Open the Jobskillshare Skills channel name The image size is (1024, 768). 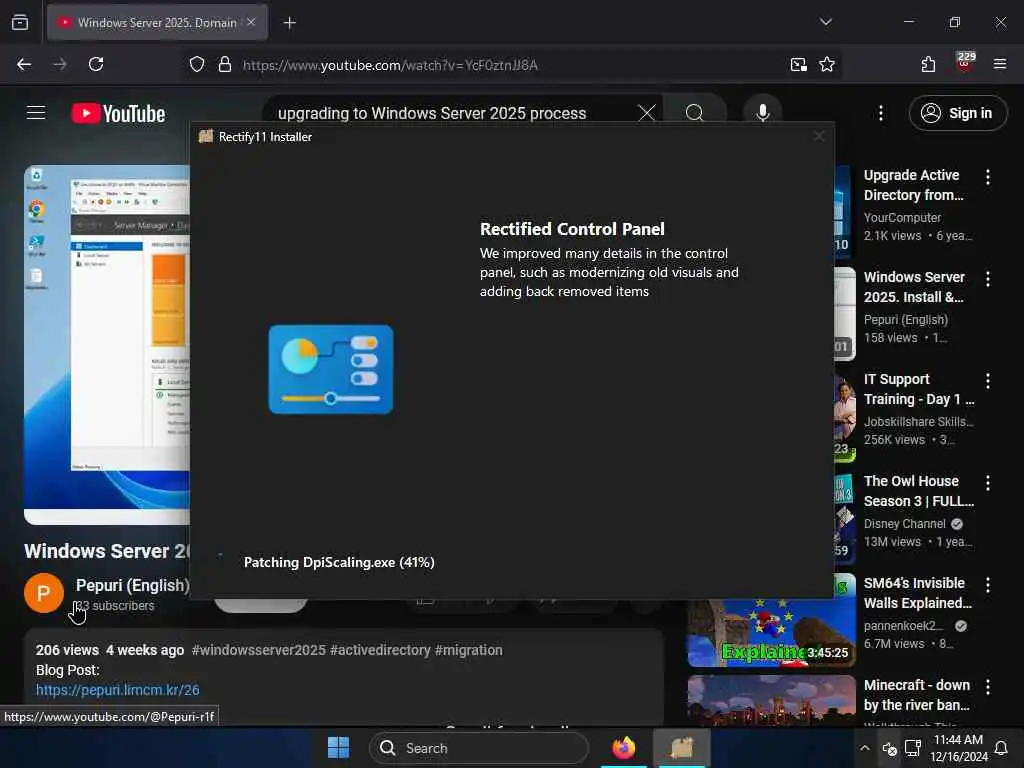pos(918,422)
